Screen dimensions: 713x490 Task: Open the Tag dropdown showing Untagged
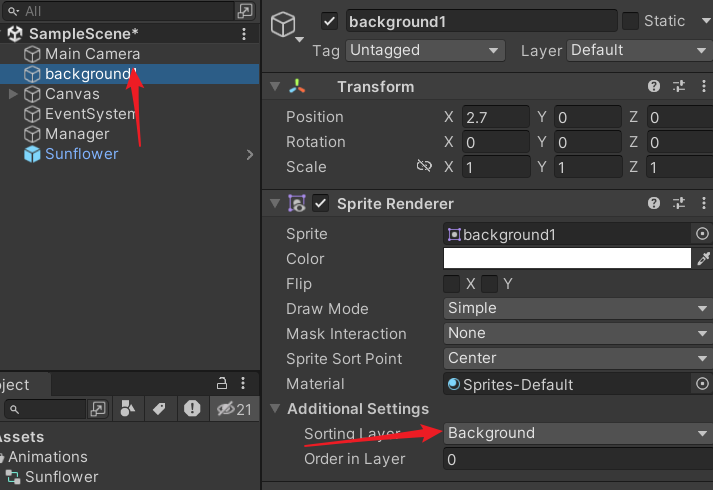click(425, 50)
